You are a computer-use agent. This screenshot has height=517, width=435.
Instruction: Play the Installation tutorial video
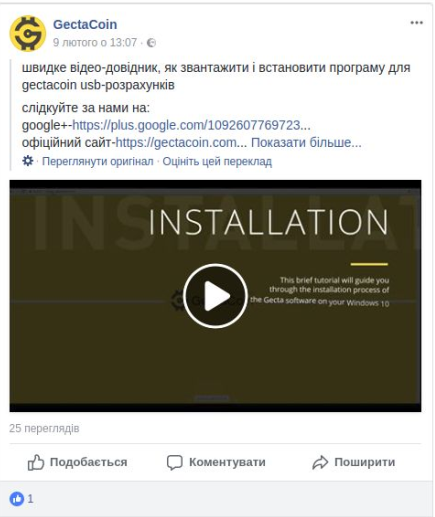[215, 296]
